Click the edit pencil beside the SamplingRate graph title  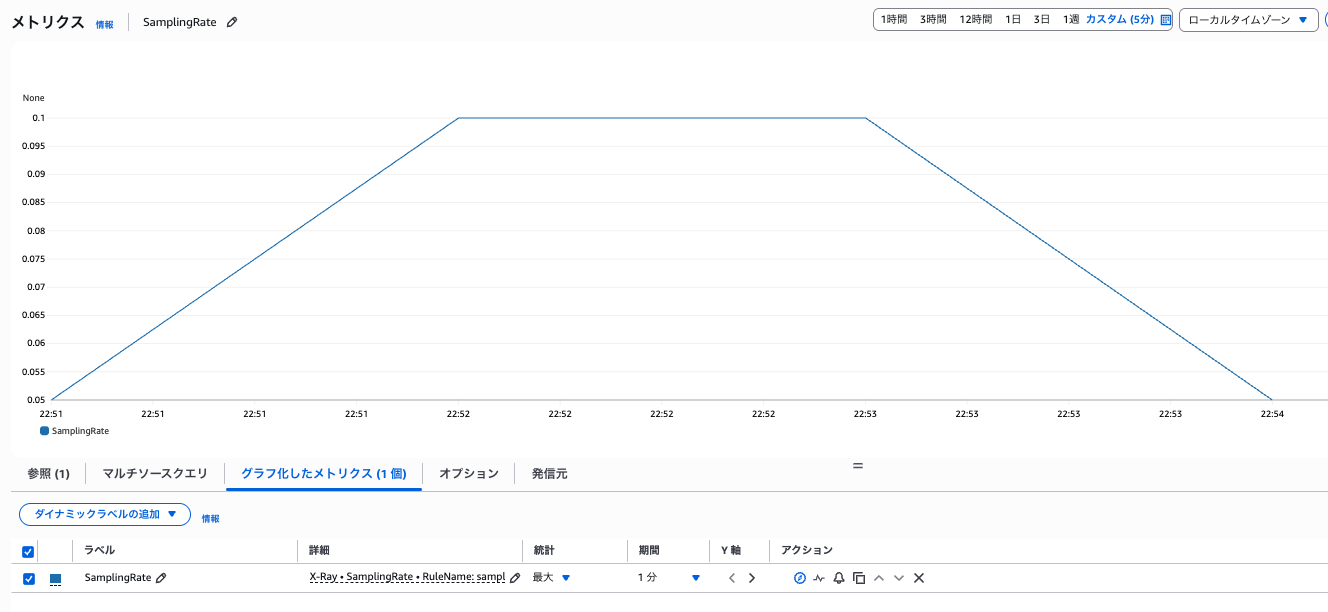click(x=232, y=22)
